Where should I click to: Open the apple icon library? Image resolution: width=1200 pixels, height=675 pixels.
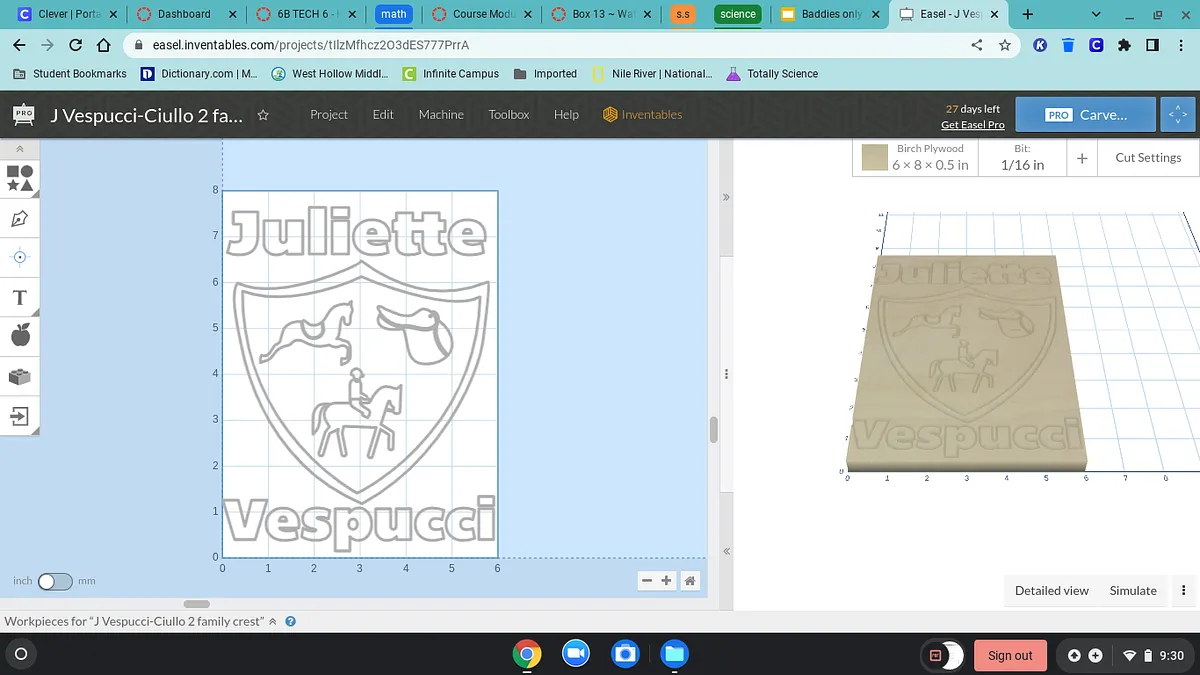click(x=20, y=336)
